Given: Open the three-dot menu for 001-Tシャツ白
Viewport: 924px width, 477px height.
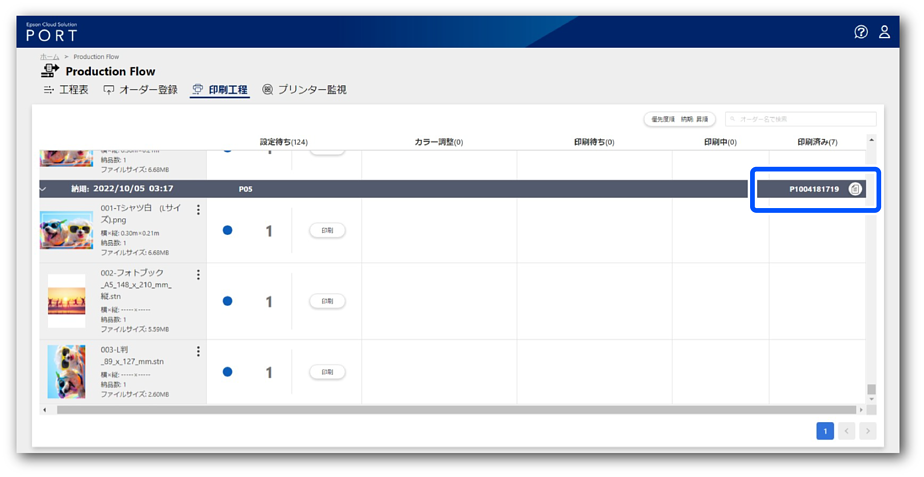Looking at the screenshot, I should [x=198, y=210].
